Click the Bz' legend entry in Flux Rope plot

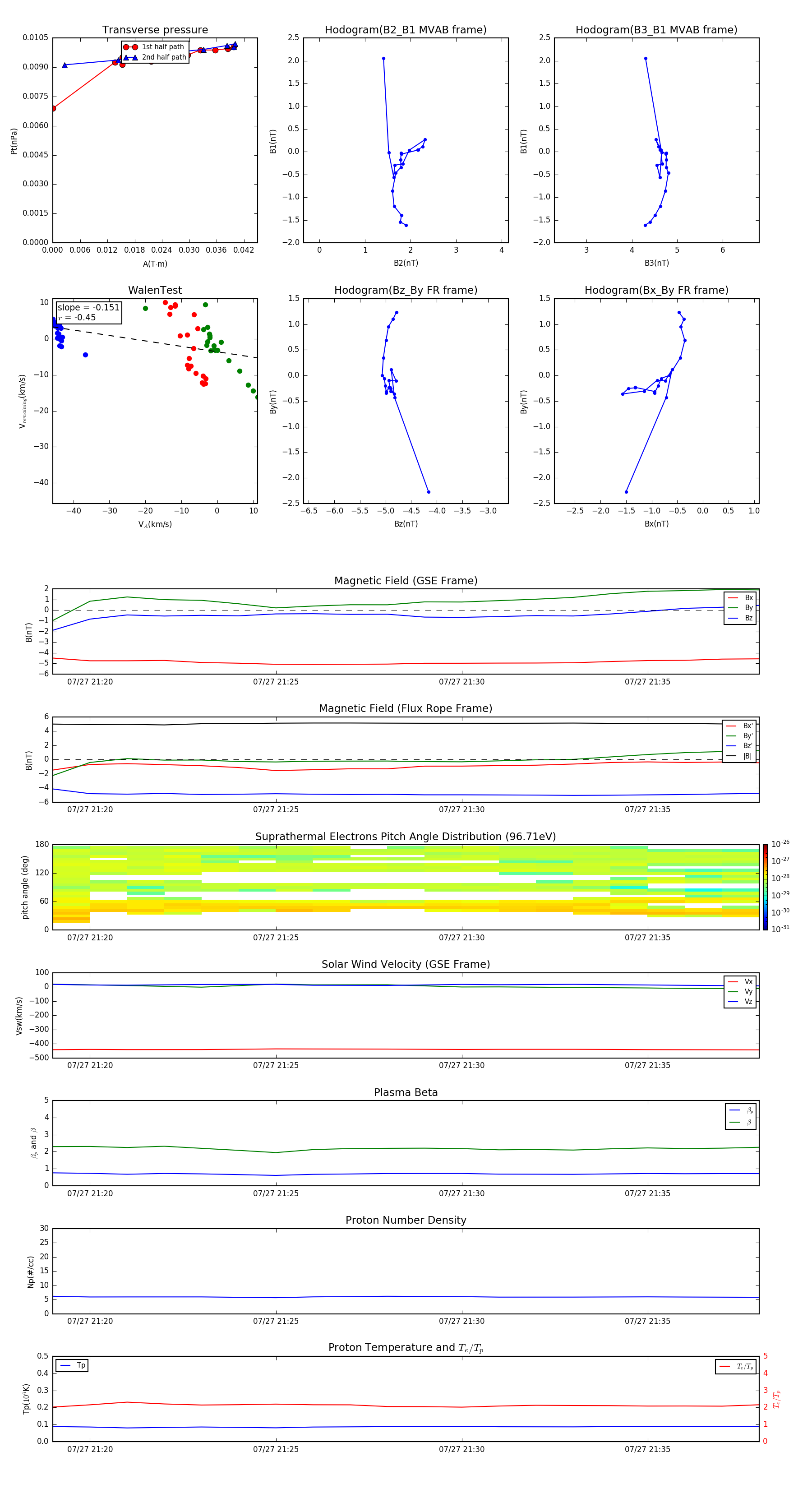(x=739, y=746)
